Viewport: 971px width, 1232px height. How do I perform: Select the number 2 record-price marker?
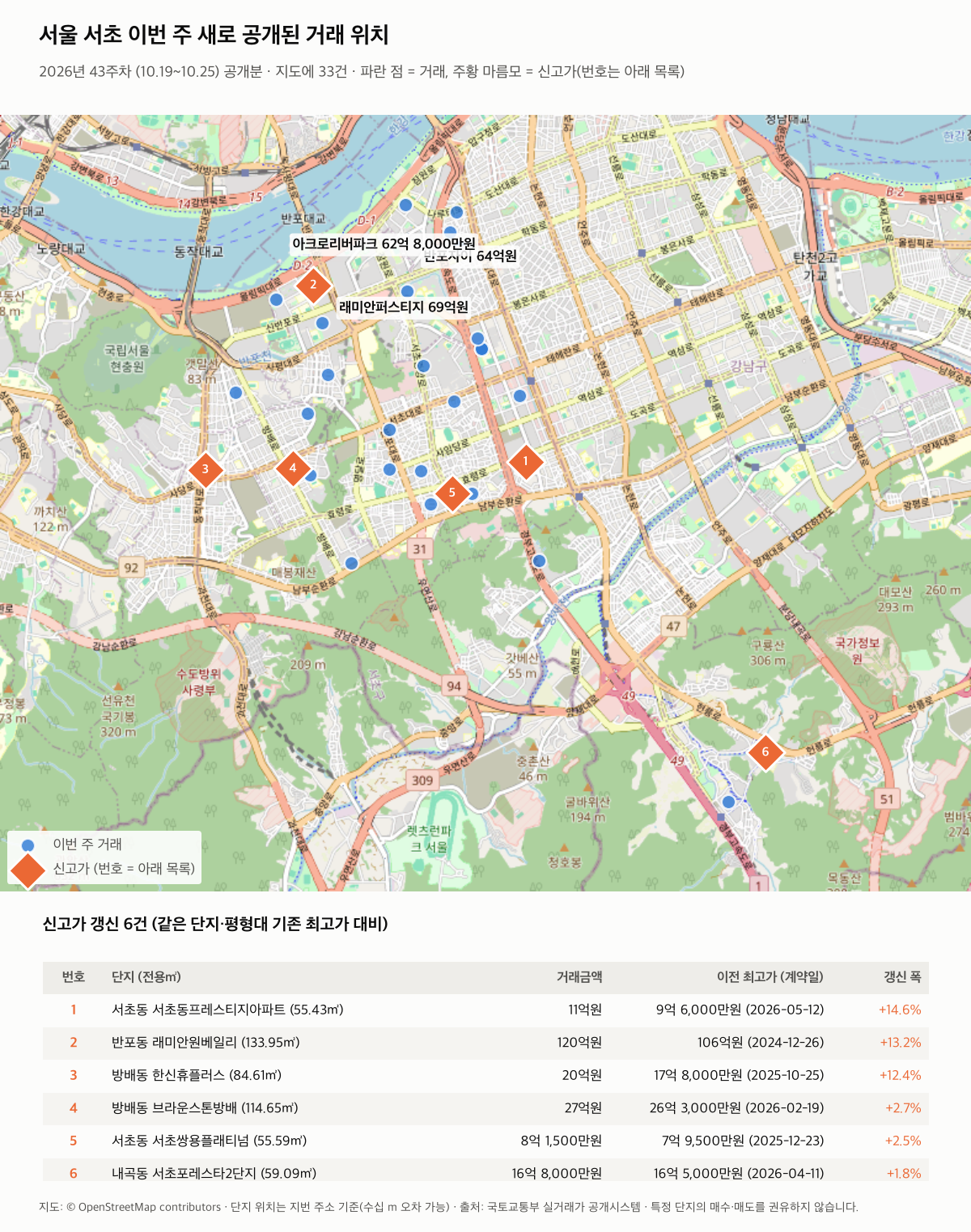click(313, 285)
